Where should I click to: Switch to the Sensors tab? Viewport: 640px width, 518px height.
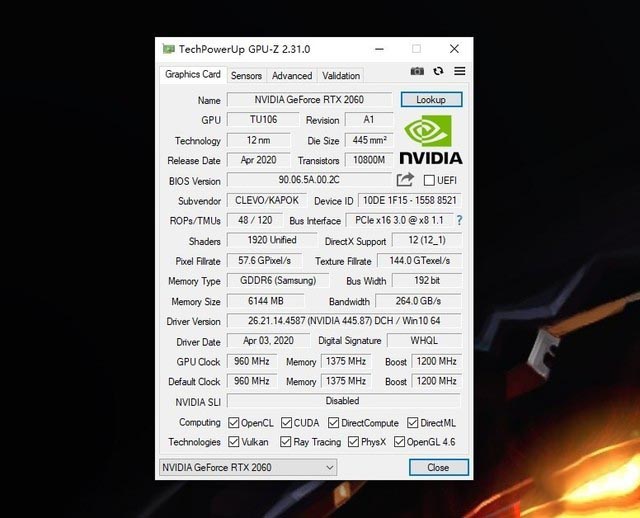[246, 76]
